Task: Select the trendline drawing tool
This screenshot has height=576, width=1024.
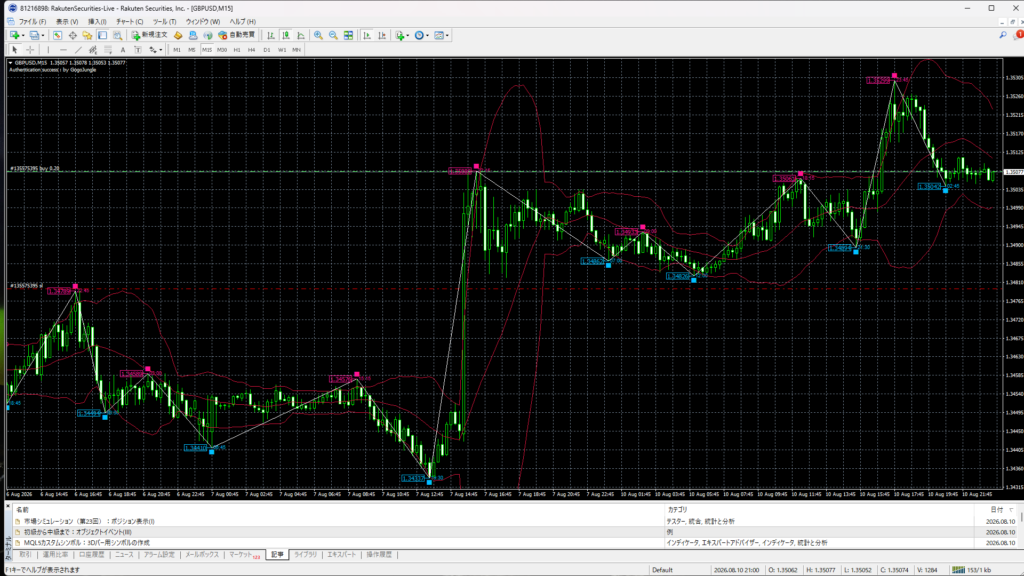Action: [78, 50]
